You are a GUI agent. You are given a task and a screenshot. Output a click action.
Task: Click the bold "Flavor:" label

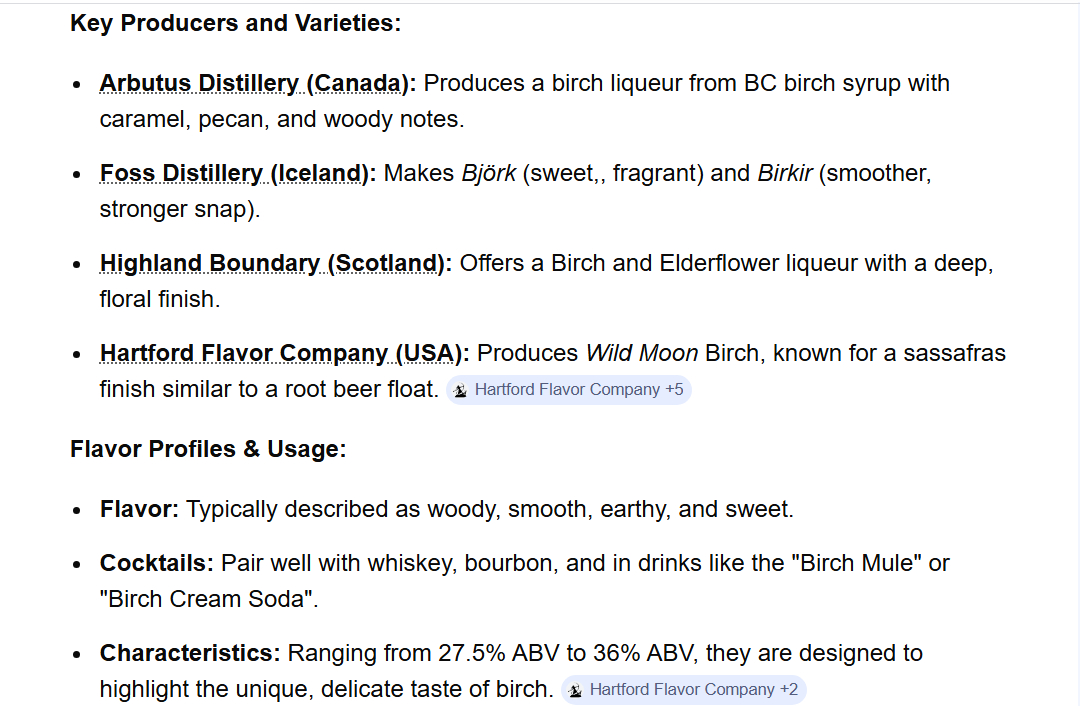139,509
